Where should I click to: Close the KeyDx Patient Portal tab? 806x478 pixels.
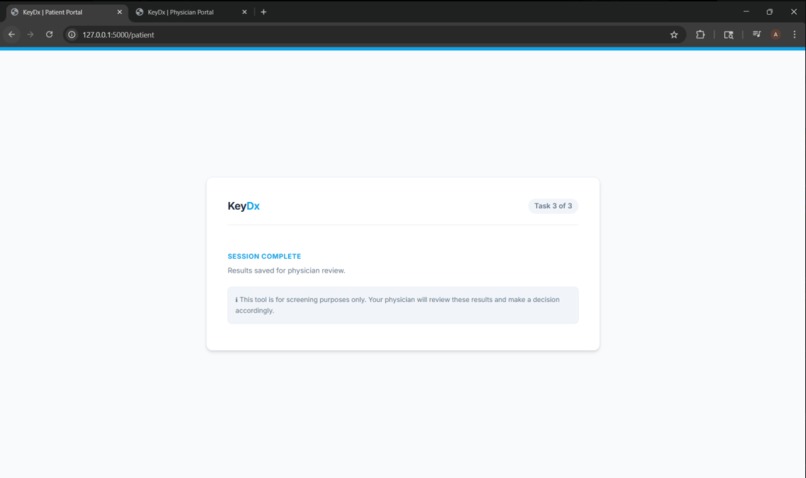tap(120, 12)
